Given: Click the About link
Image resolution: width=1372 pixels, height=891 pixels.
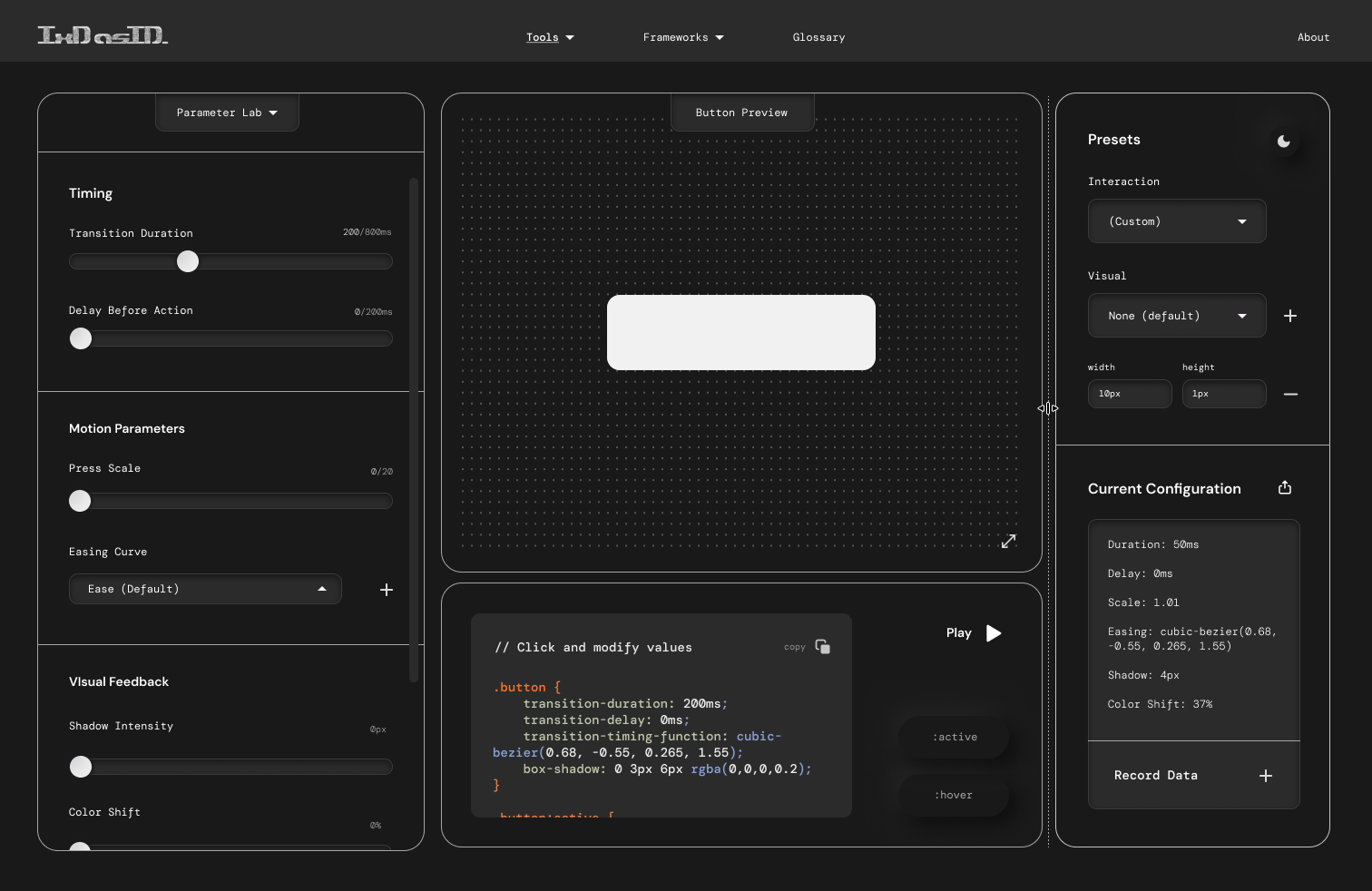Looking at the screenshot, I should (x=1313, y=37).
